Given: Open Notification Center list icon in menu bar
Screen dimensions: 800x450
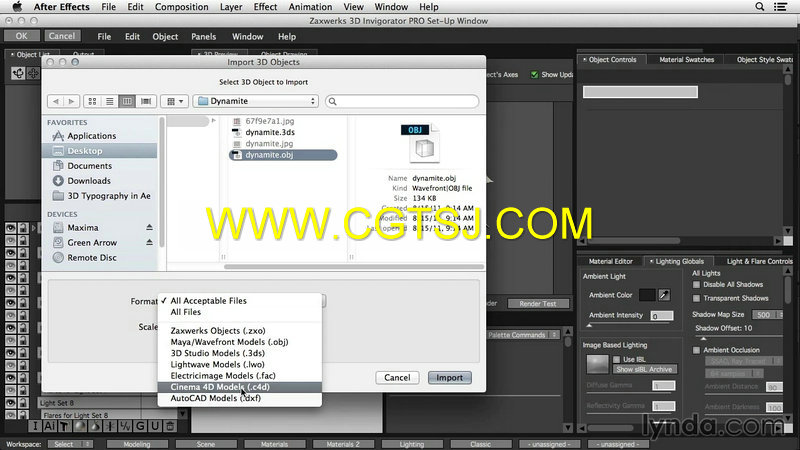Looking at the screenshot, I should pyautogui.click(x=781, y=7).
